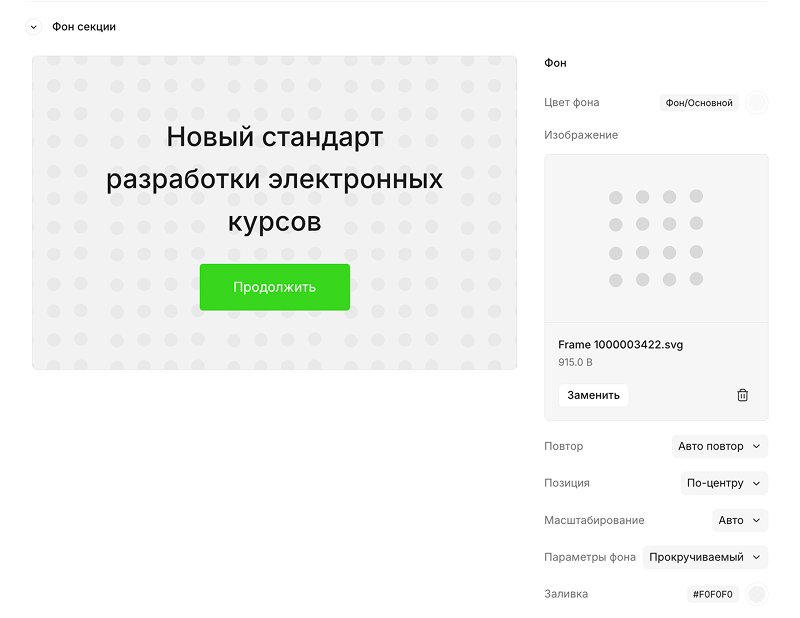Click the Цвет фона color swatch
The height and width of the screenshot is (618, 800).
click(757, 103)
